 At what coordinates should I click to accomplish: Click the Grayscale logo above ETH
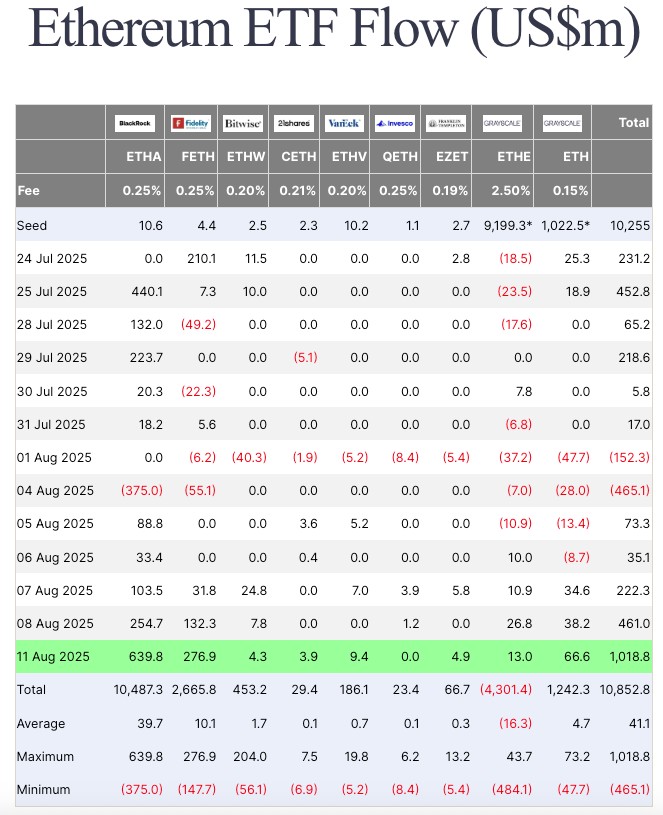[562, 123]
